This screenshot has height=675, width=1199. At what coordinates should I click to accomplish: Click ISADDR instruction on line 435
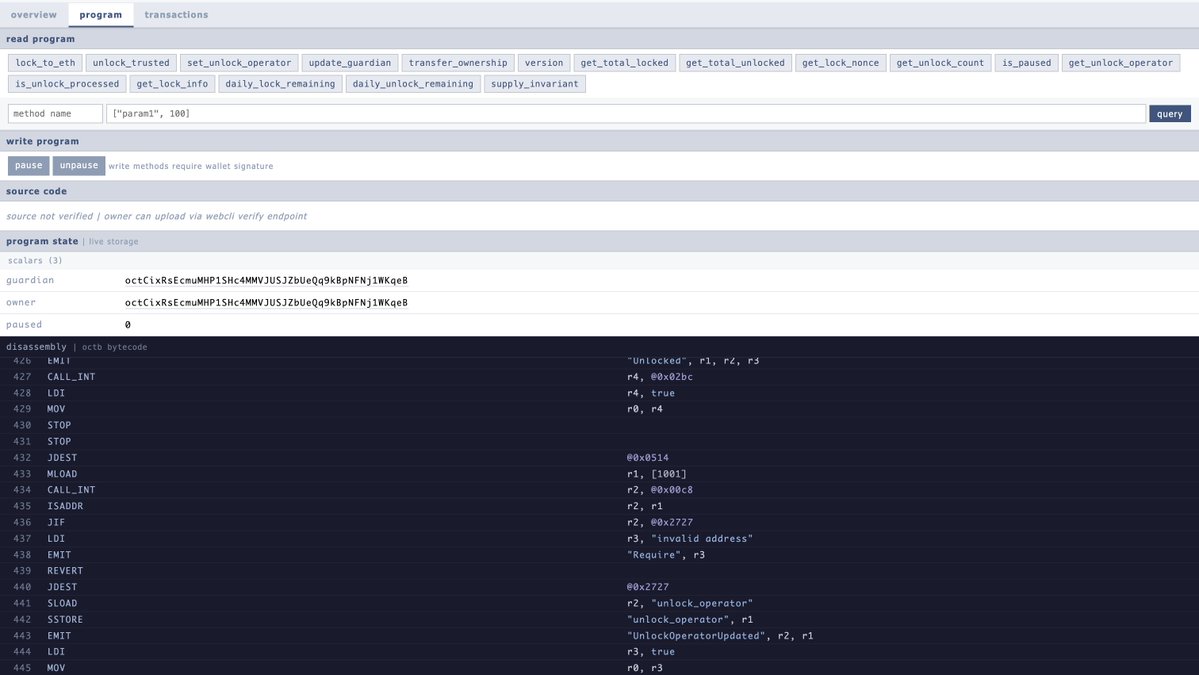[65, 506]
